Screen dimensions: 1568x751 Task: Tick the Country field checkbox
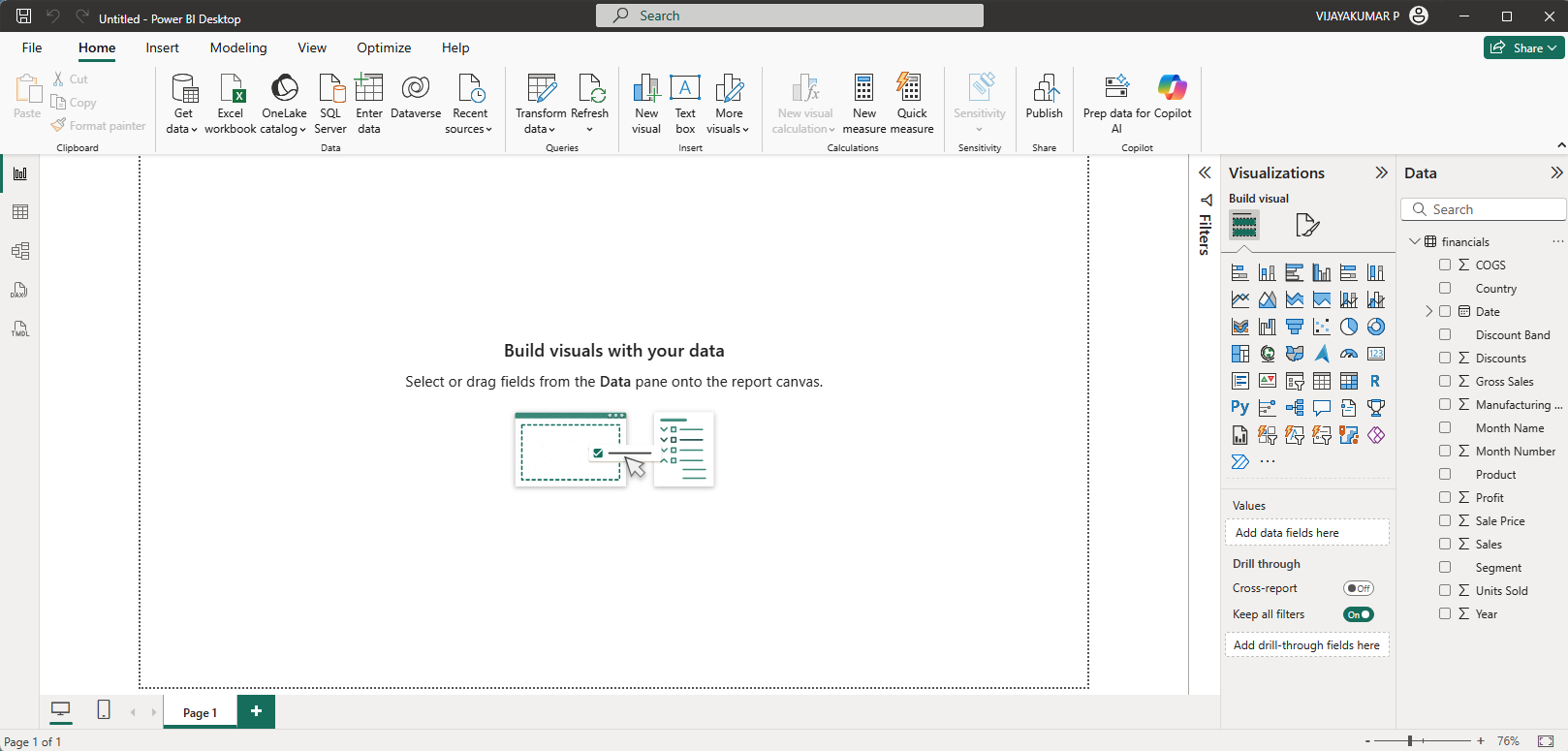click(1445, 288)
